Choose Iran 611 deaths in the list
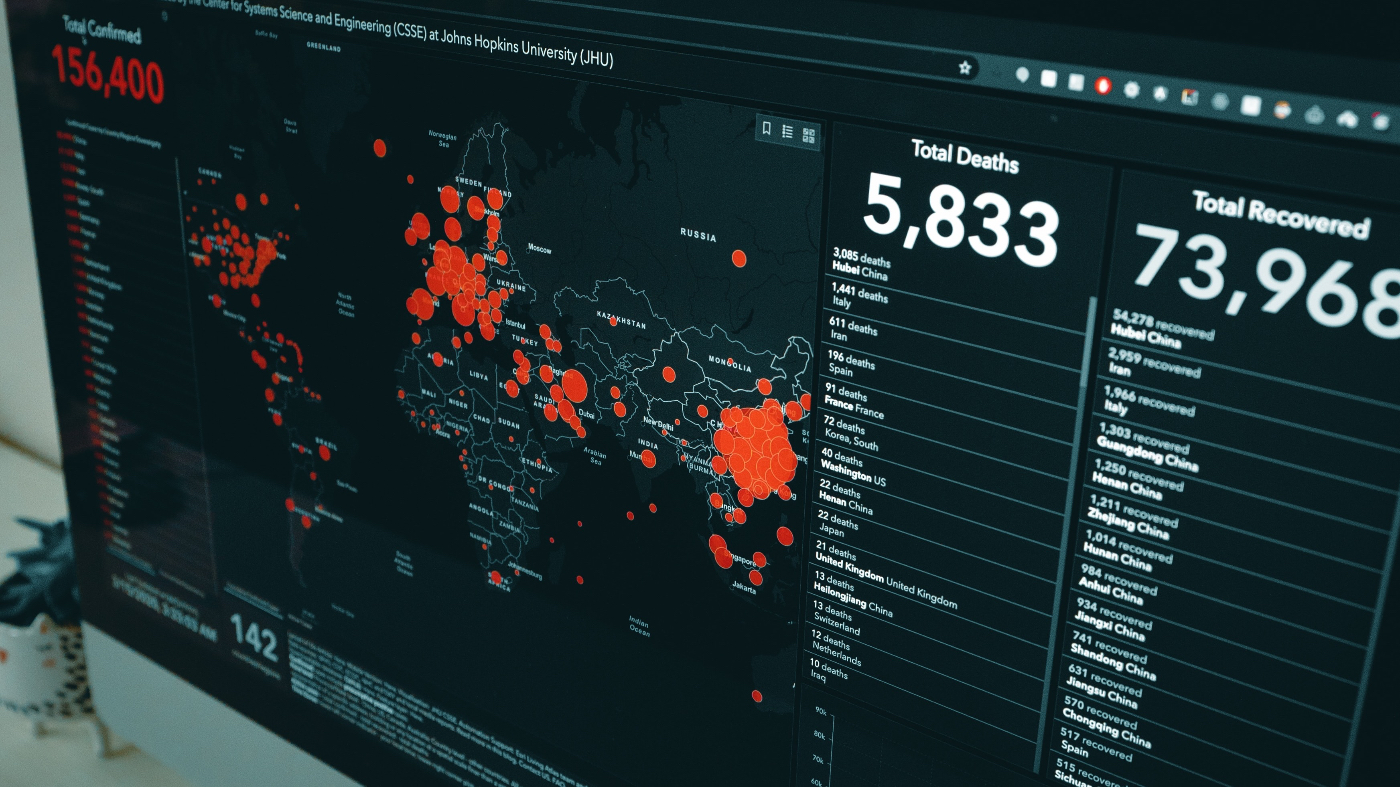Viewport: 1400px width, 787px height. point(852,329)
